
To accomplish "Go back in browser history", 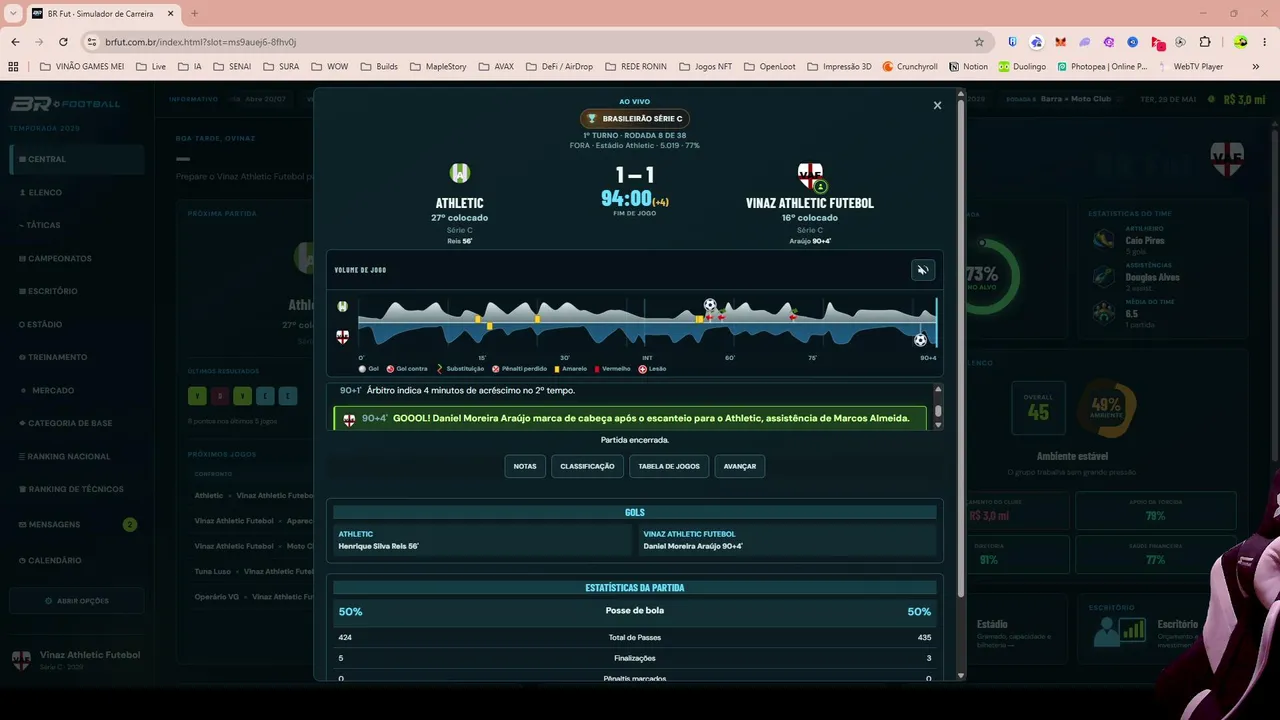I will coord(15,42).
